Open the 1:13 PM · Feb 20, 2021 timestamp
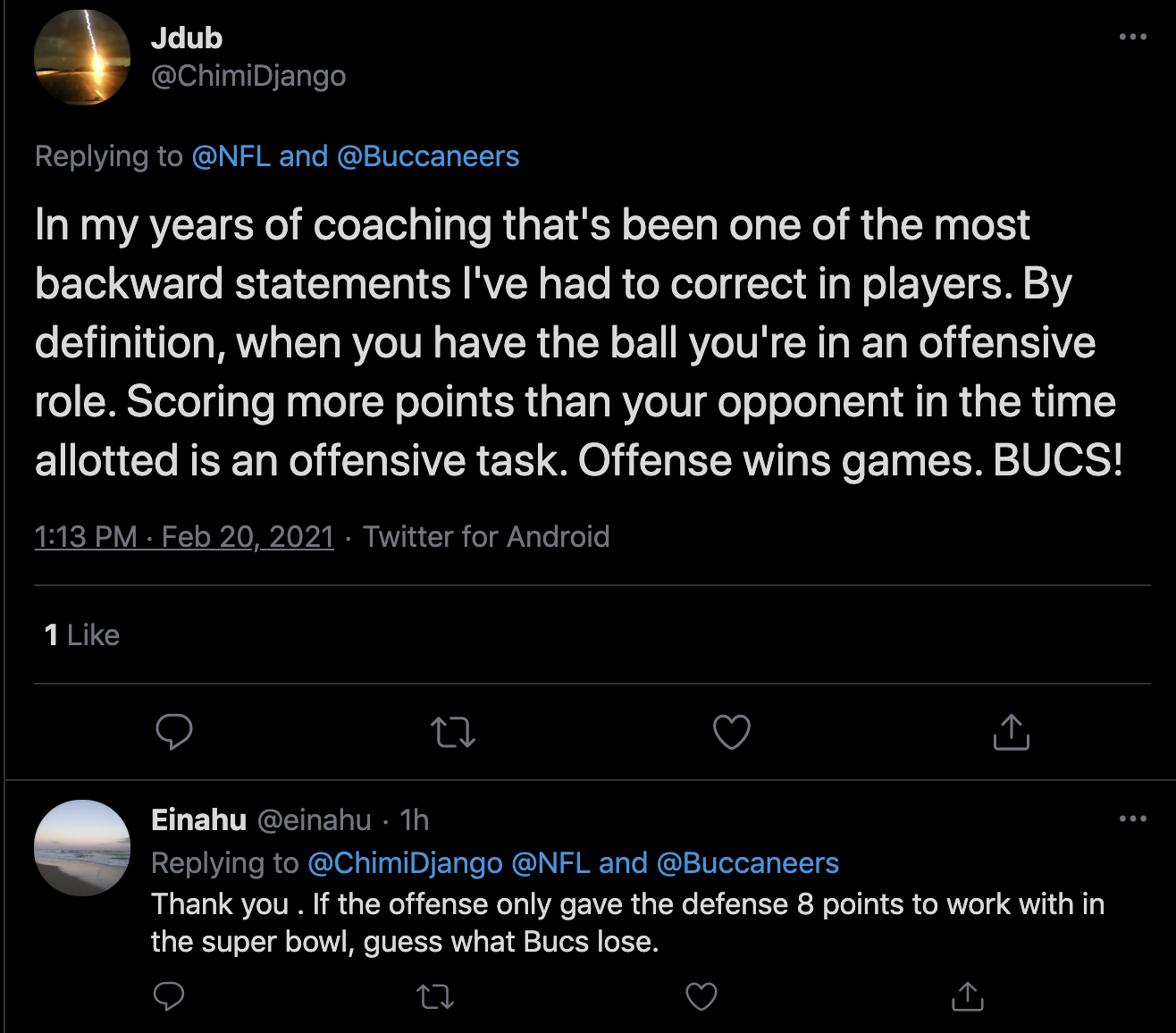The image size is (1176, 1033). point(184,537)
